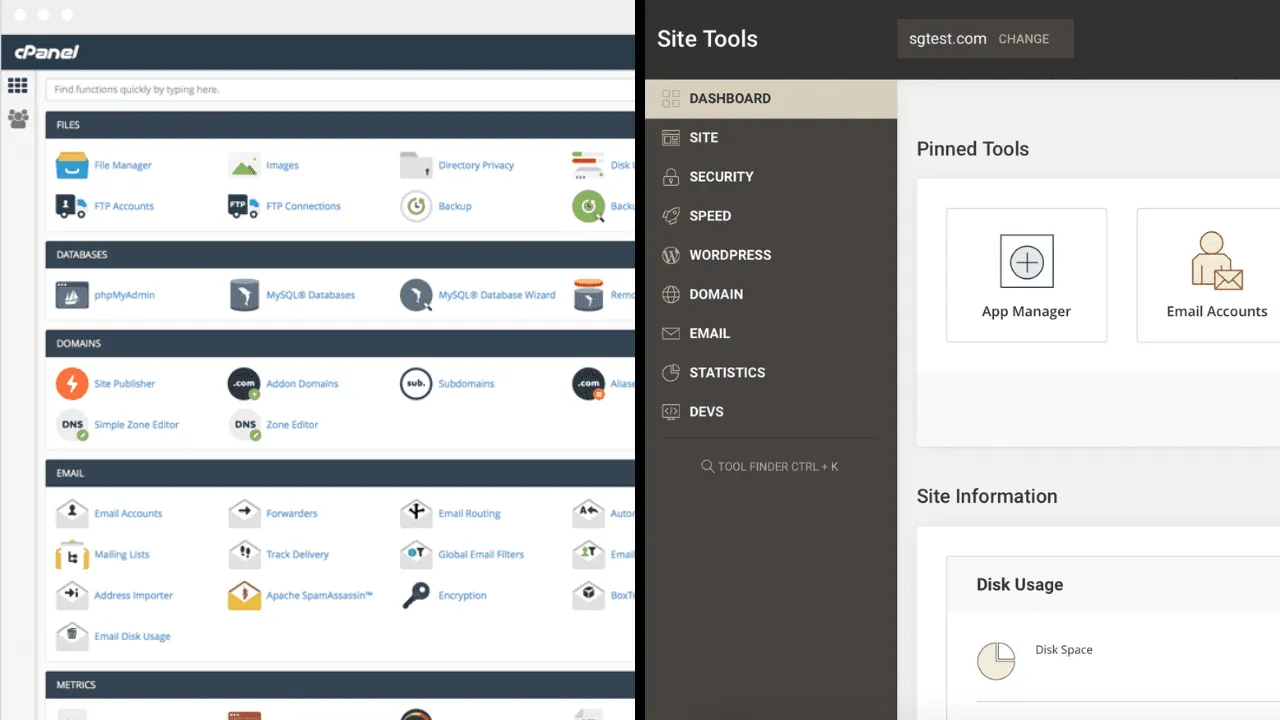Viewport: 1280px width, 720px height.
Task: Open Mailing Lists icon
Action: [72, 554]
